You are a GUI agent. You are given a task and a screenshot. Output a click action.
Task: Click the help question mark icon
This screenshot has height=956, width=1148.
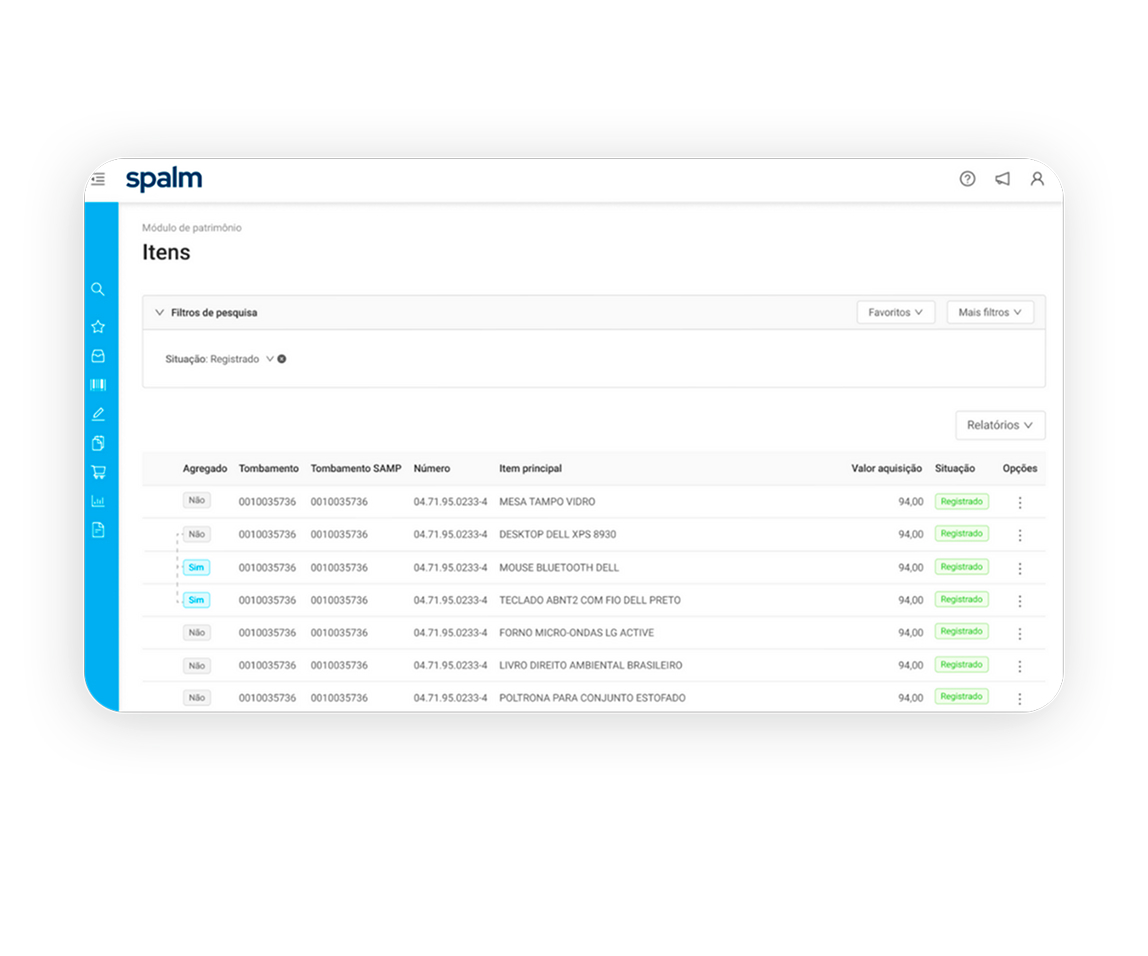[967, 179]
